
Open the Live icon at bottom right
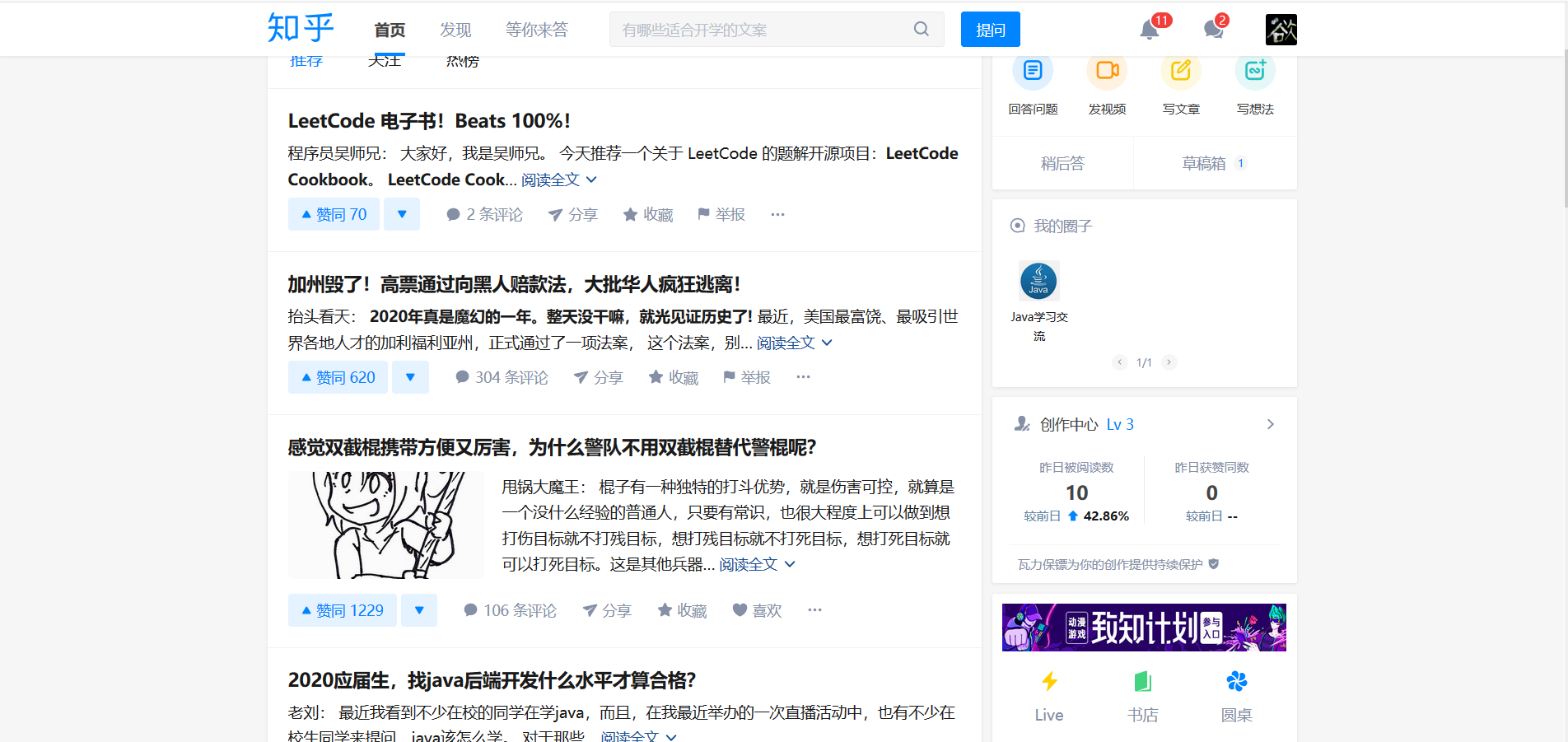coord(1049,682)
